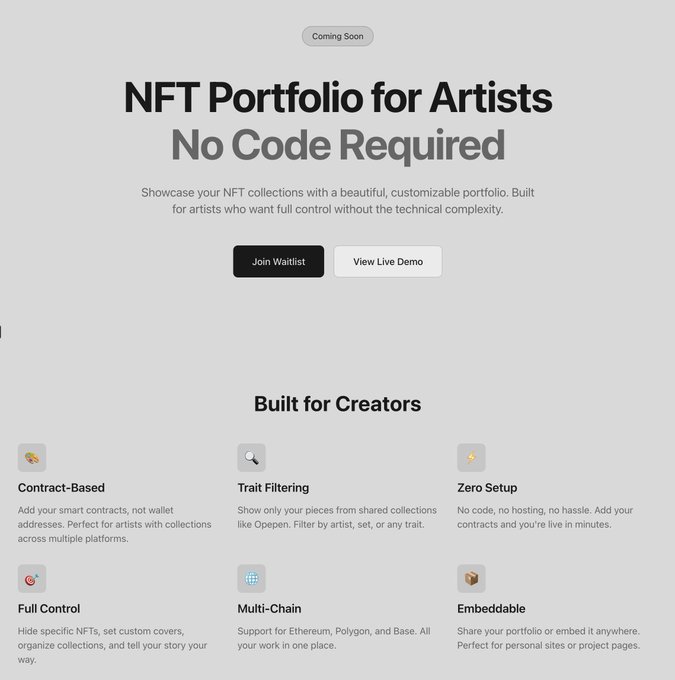Screen dimensions: 675x680
Task: Click the Full Control feature title
Action: point(49,609)
